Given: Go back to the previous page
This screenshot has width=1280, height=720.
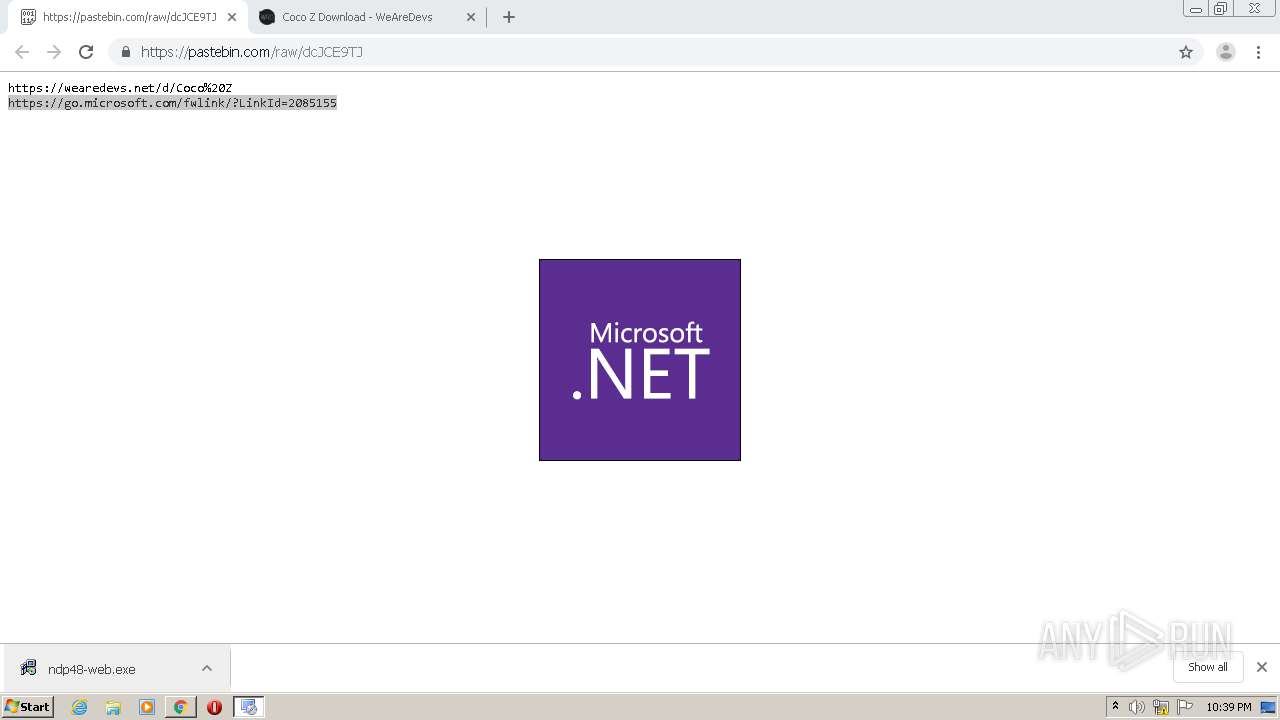Looking at the screenshot, I should pyautogui.click(x=22, y=52).
